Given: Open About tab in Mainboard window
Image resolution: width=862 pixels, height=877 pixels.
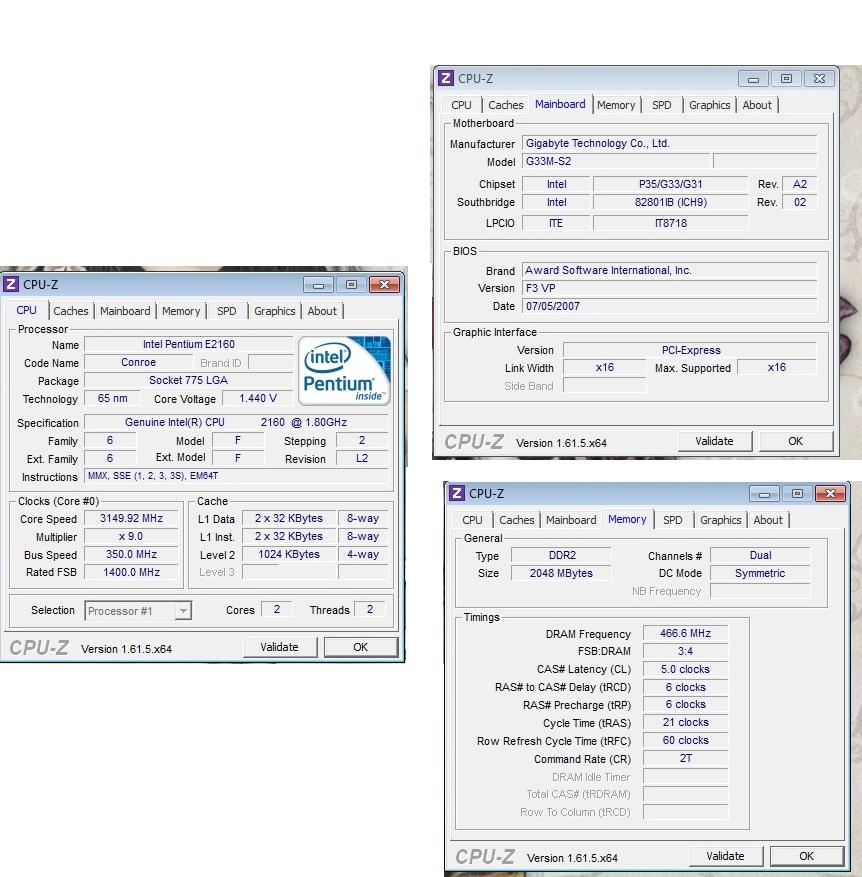Looking at the screenshot, I should tap(757, 105).
